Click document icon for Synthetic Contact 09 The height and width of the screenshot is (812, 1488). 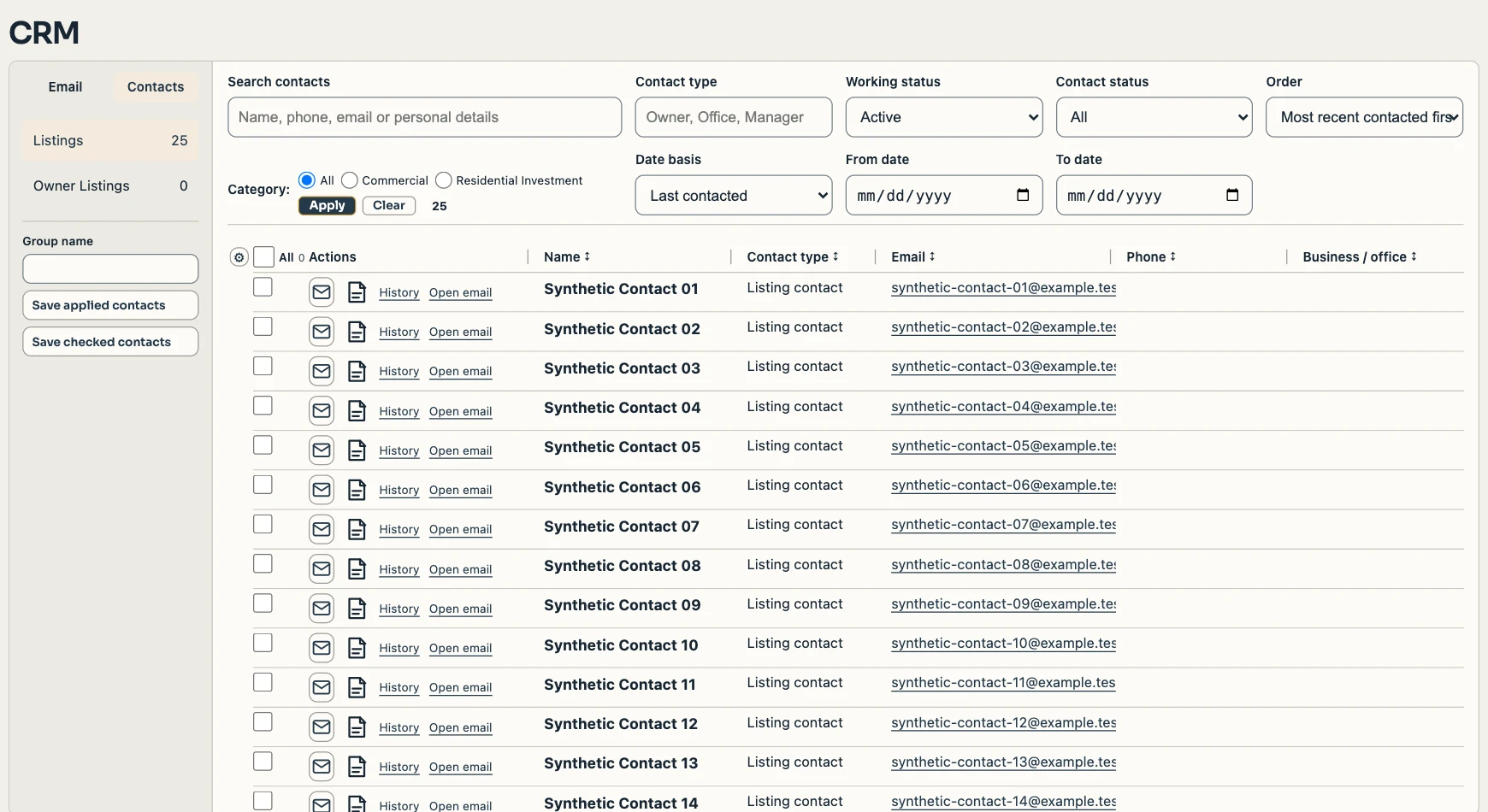(x=357, y=609)
